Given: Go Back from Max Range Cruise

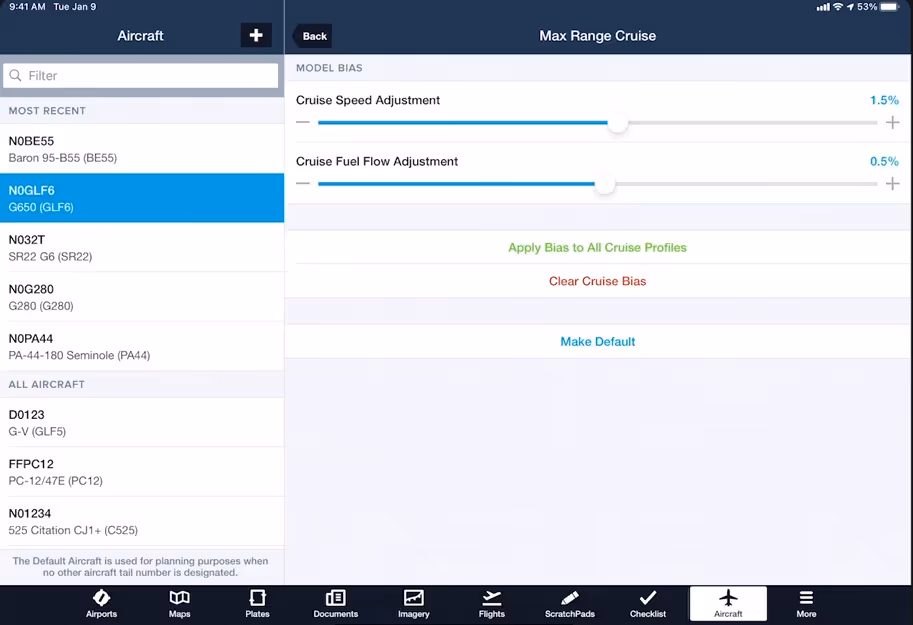Looking at the screenshot, I should [x=313, y=36].
